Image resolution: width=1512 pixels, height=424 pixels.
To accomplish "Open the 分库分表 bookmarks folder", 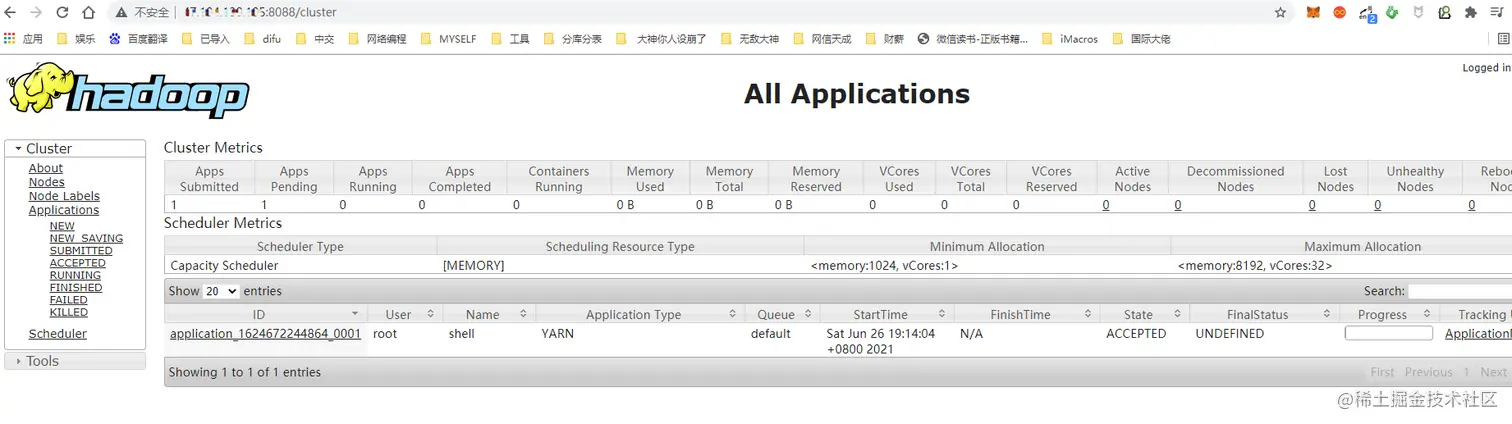I will [x=572, y=39].
